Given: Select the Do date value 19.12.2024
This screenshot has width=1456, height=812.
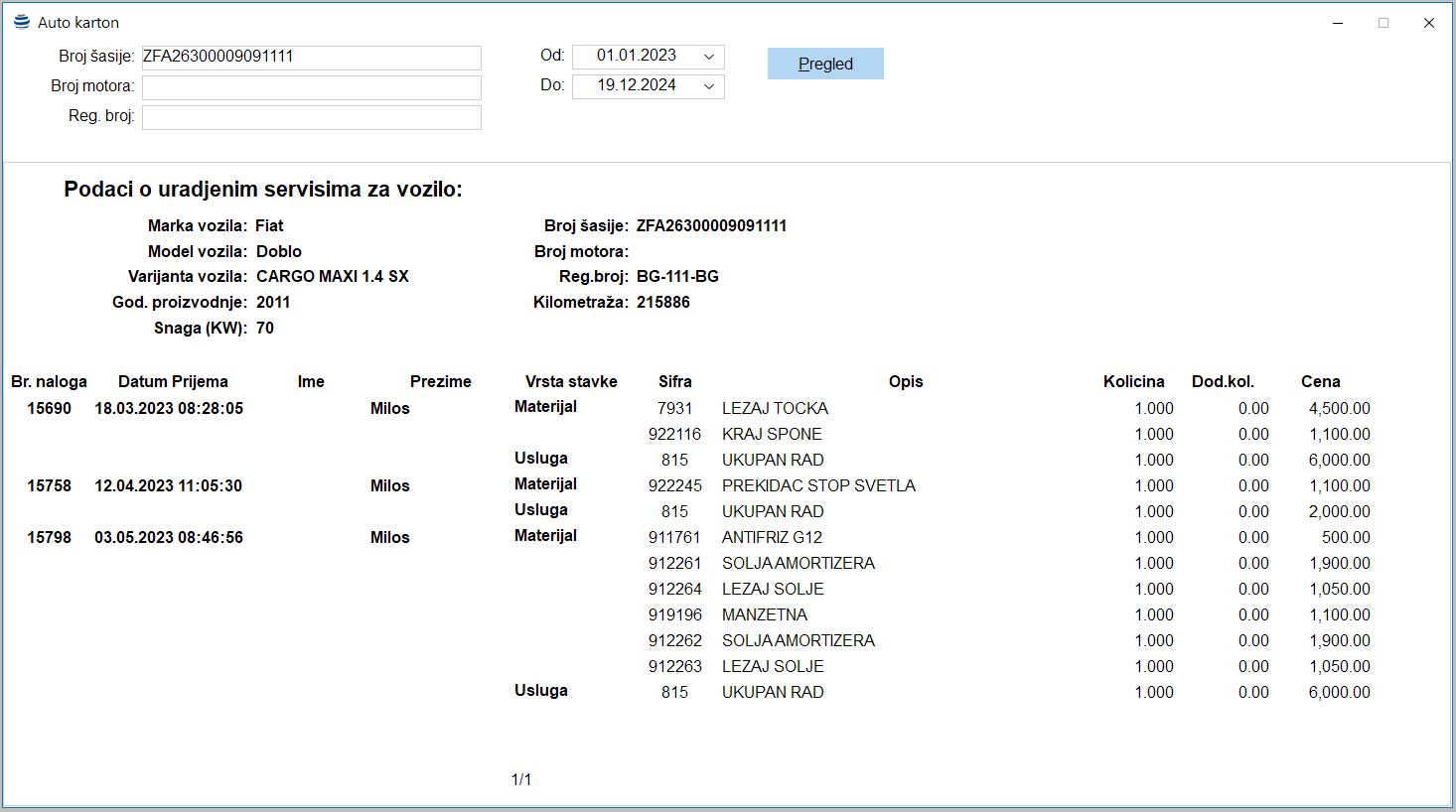Looking at the screenshot, I should point(636,86).
